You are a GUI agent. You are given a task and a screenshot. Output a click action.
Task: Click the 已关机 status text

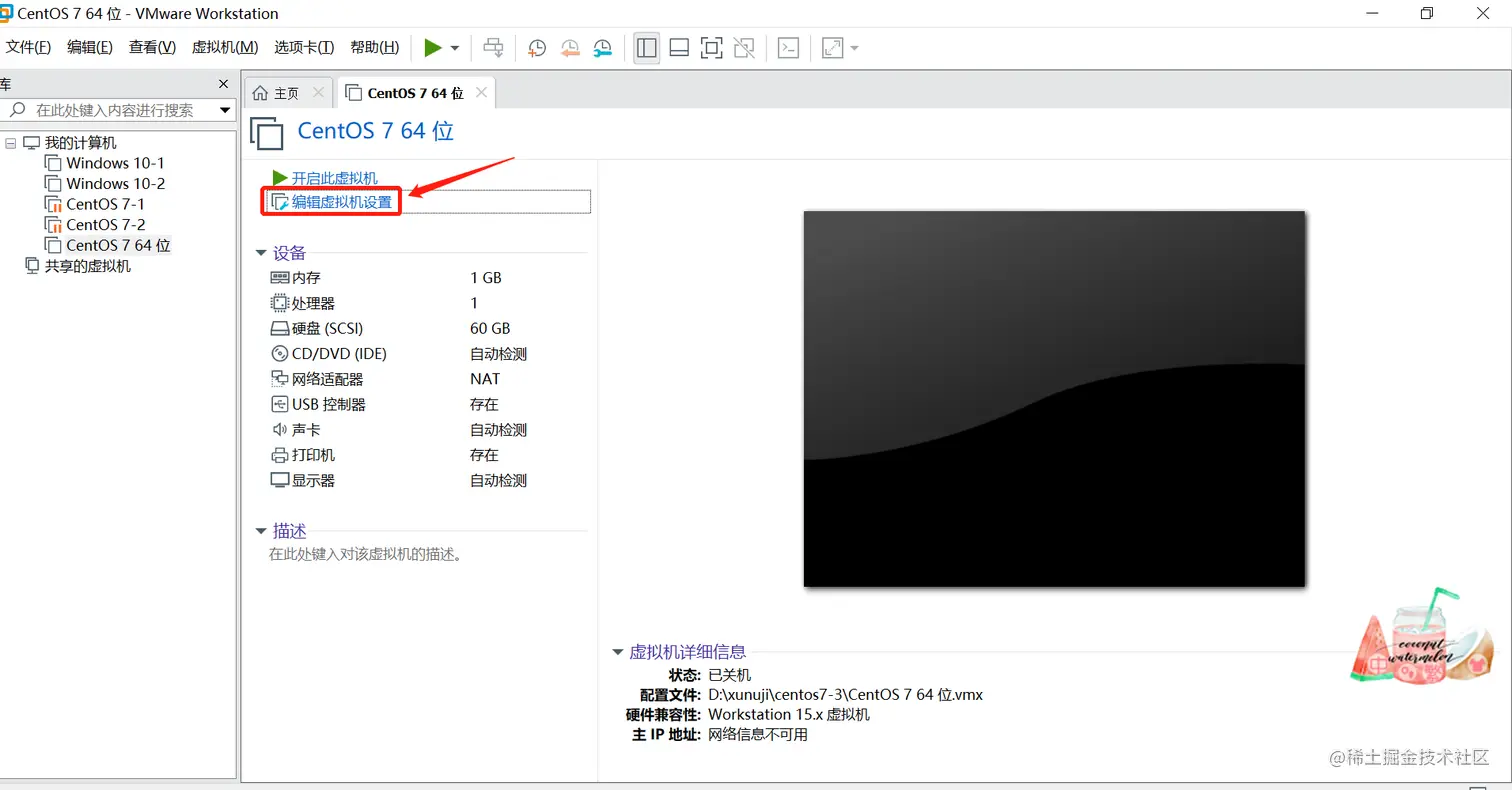click(729, 675)
